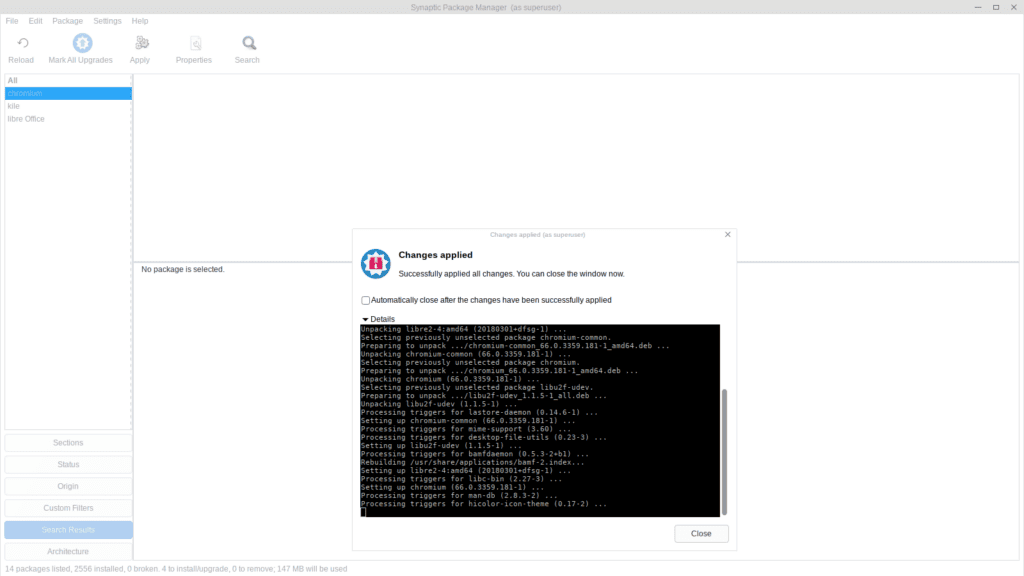This screenshot has height=576, width=1024.
Task: Maximize the Synaptic window
Action: point(996,7)
